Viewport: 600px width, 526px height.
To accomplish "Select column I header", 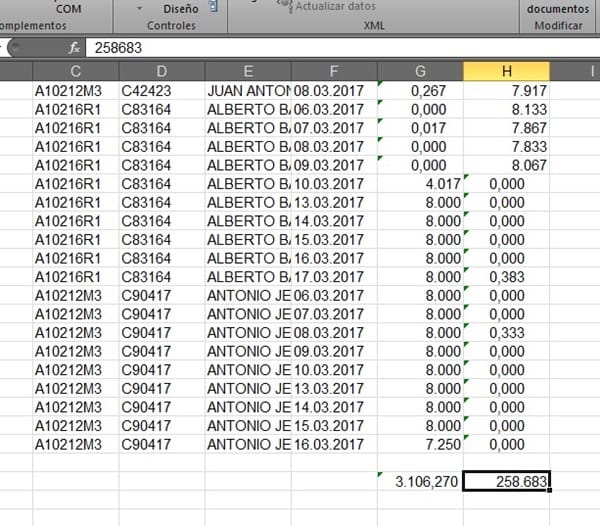I will [575, 71].
